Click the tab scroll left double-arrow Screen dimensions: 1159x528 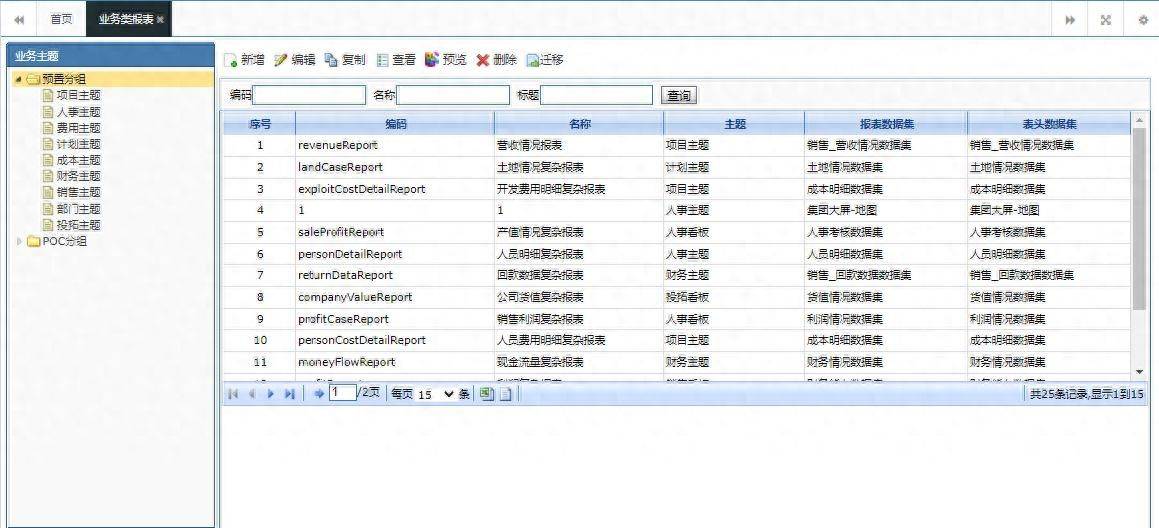(x=18, y=20)
